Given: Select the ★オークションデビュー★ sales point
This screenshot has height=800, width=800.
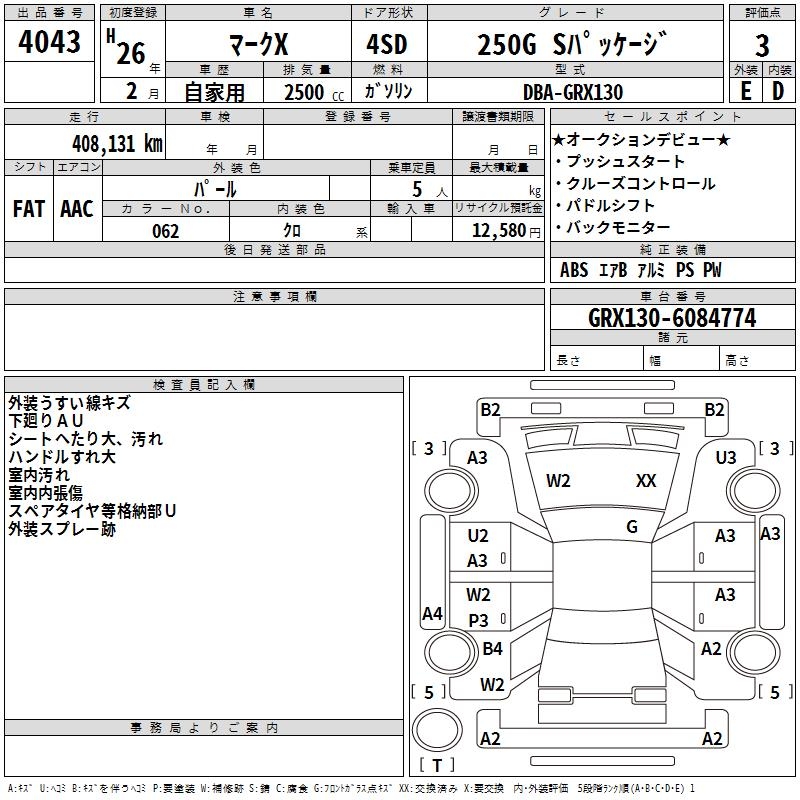Looking at the screenshot, I should click(x=641, y=139).
